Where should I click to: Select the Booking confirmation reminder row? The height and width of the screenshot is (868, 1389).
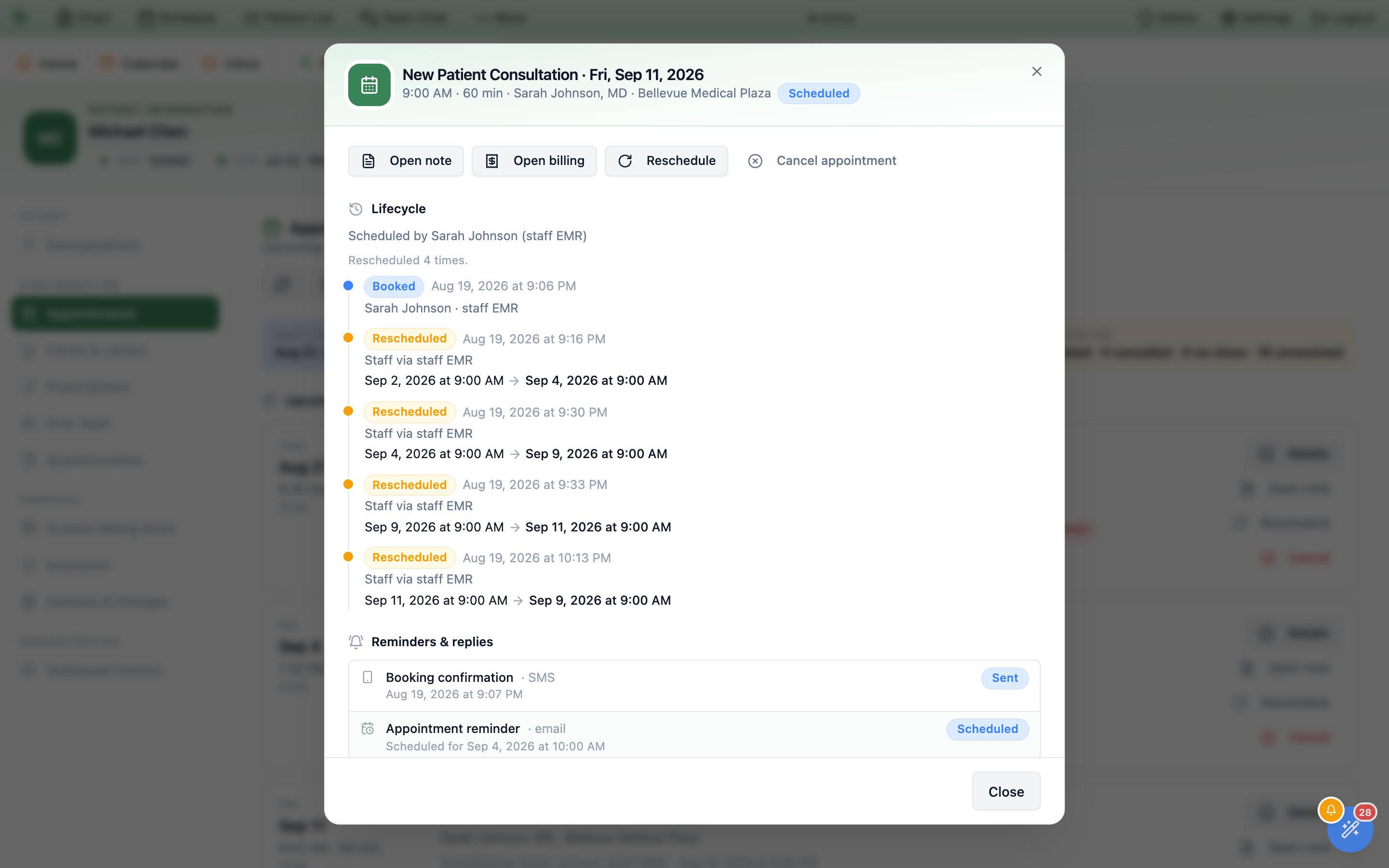pyautogui.click(x=694, y=685)
